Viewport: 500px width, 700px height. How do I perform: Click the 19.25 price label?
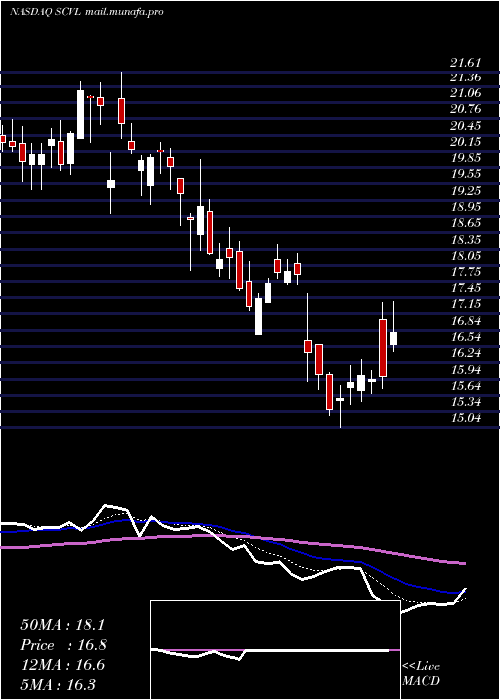(x=465, y=191)
